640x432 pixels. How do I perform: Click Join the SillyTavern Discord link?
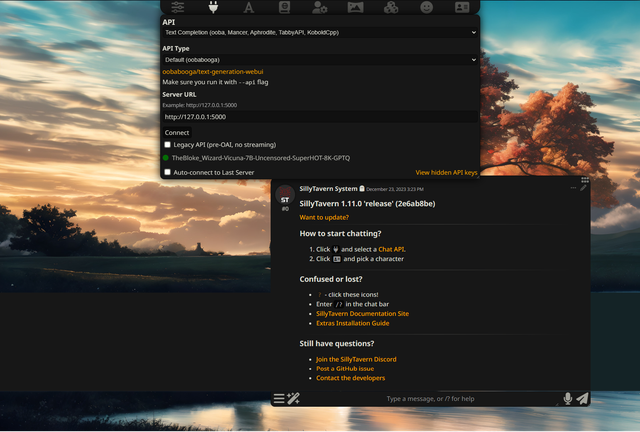tap(356, 359)
